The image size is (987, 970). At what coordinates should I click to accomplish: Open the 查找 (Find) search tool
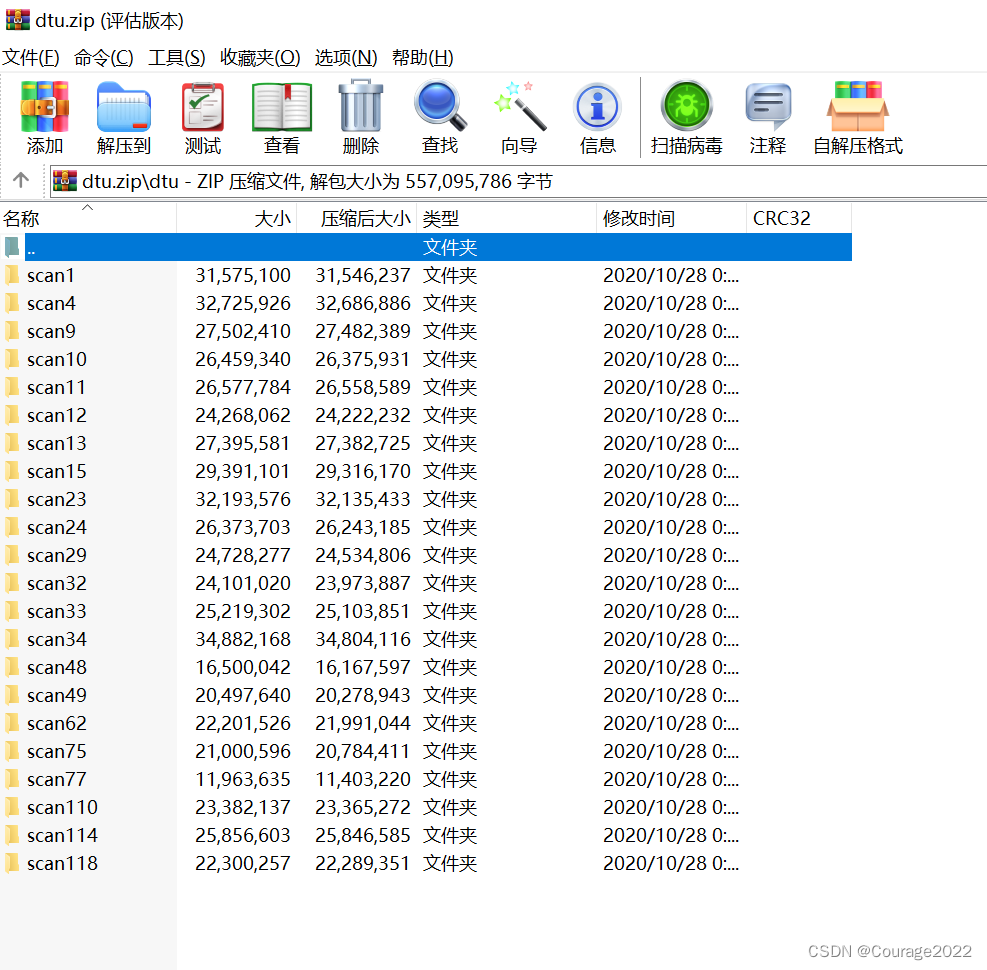(439, 116)
